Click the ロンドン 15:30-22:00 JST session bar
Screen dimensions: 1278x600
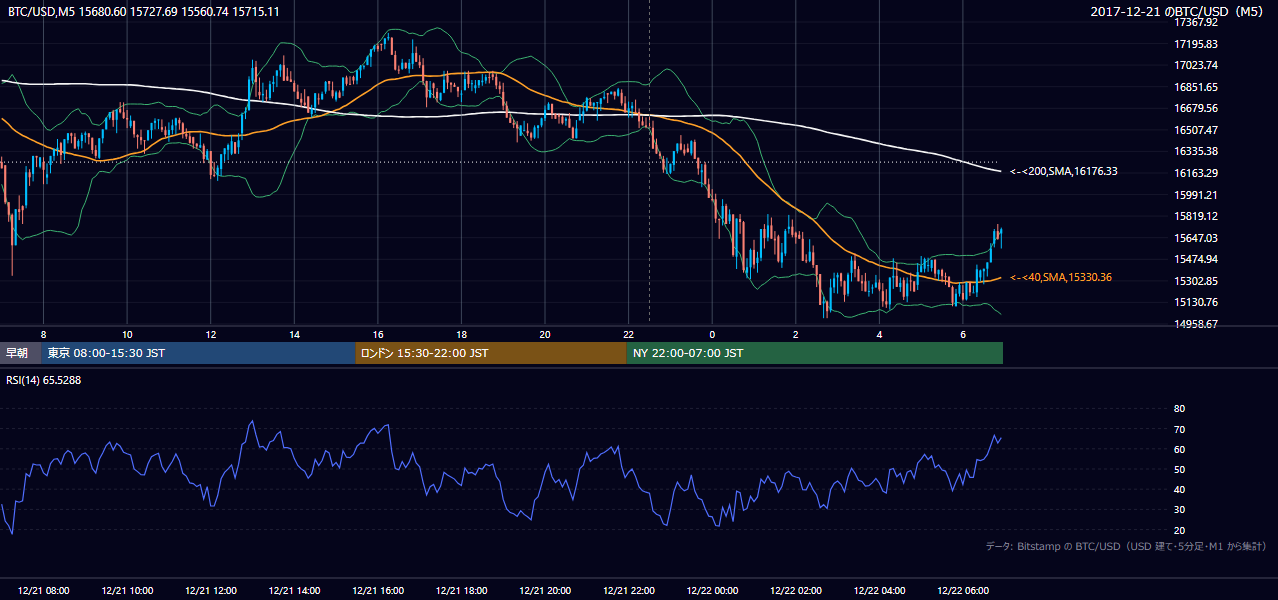tap(491, 353)
